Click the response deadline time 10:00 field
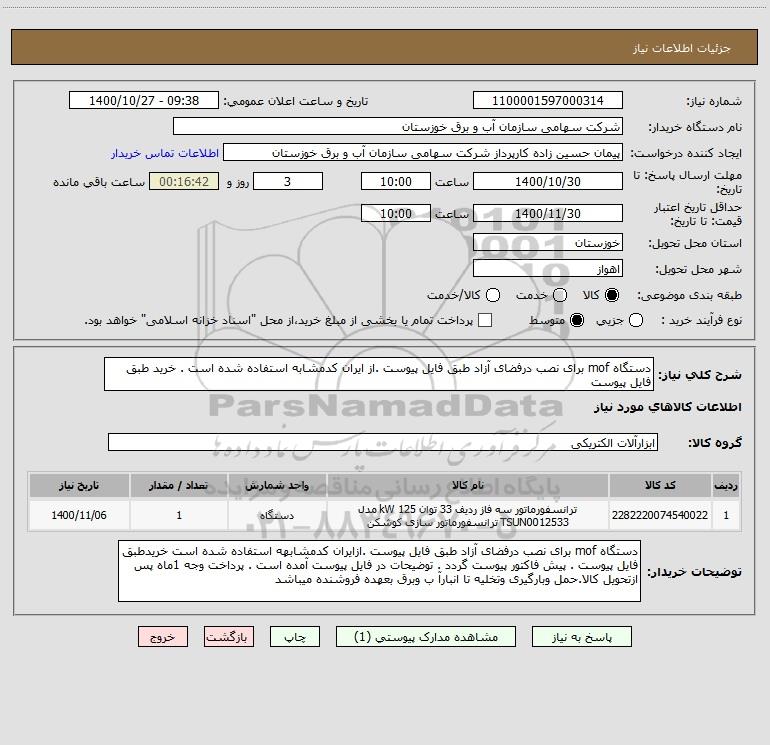 tap(396, 181)
